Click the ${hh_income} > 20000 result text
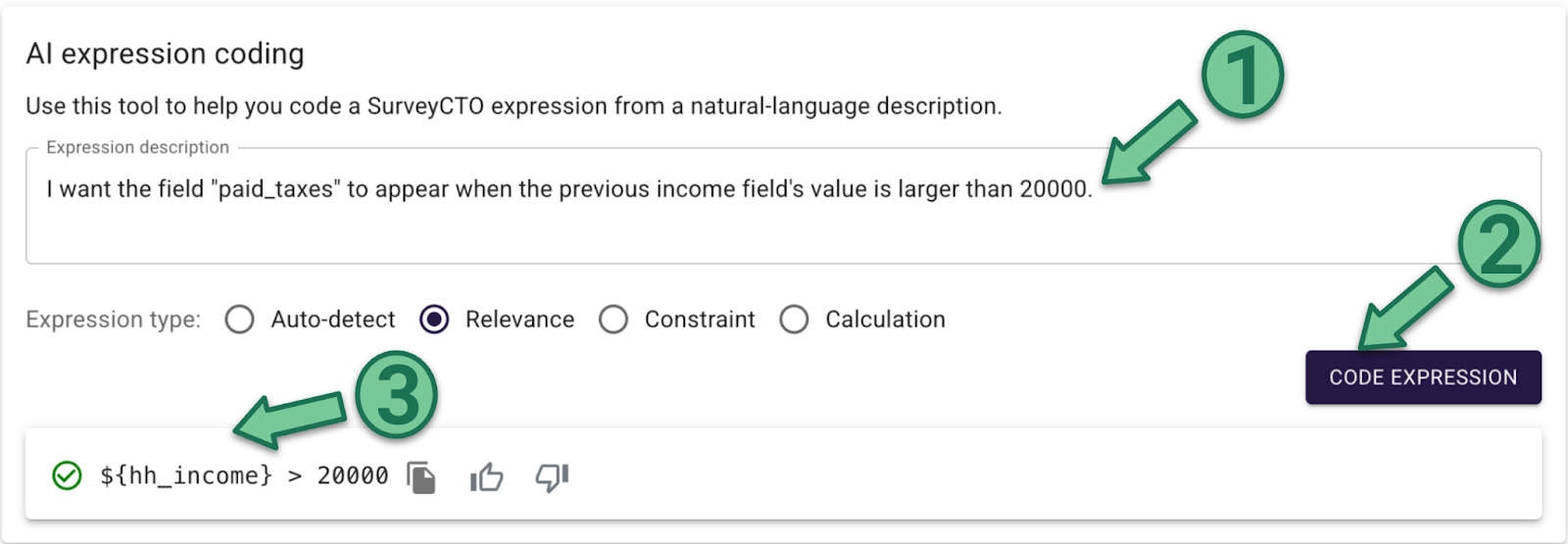This screenshot has width=1568, height=544. coord(244,476)
